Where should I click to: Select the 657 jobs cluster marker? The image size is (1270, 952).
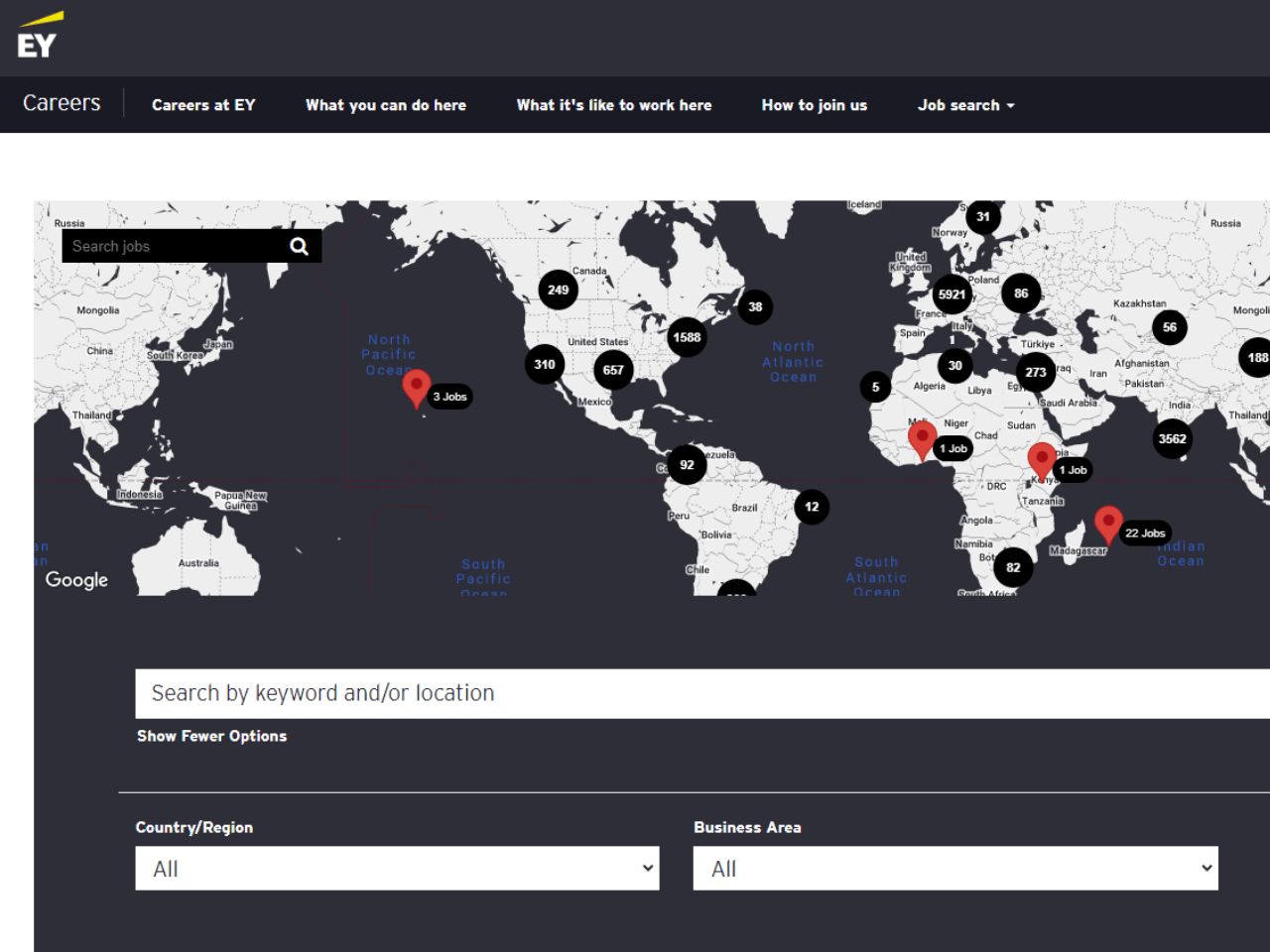pyautogui.click(x=613, y=370)
